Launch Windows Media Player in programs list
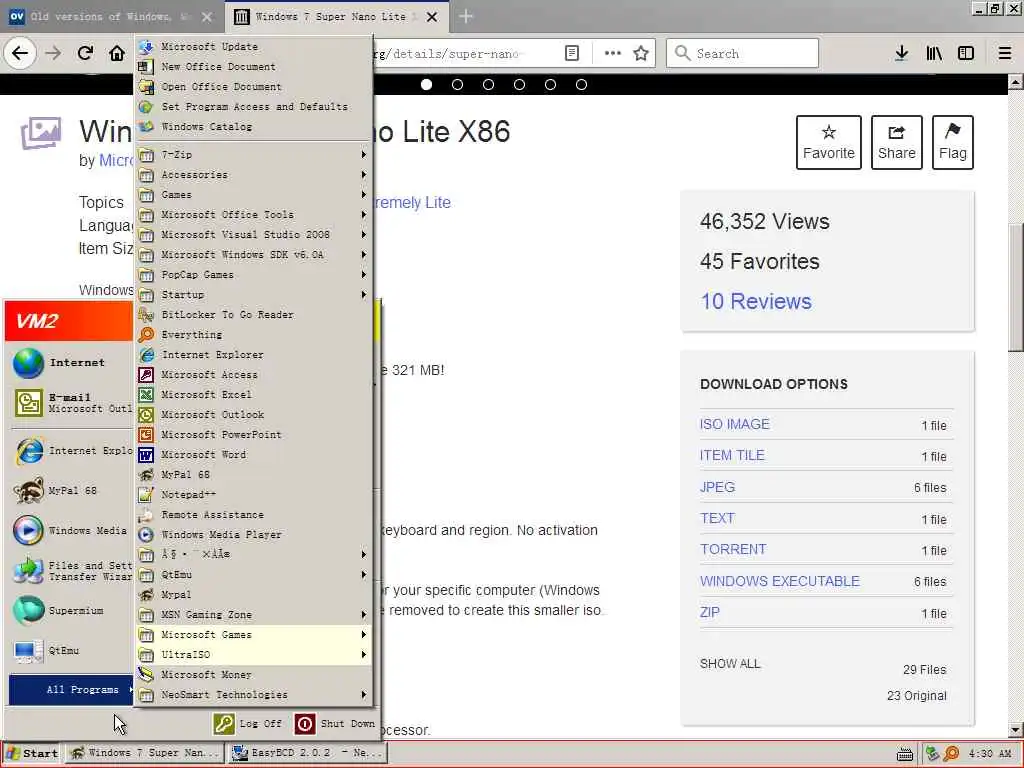This screenshot has height=768, width=1024. pos(253,534)
